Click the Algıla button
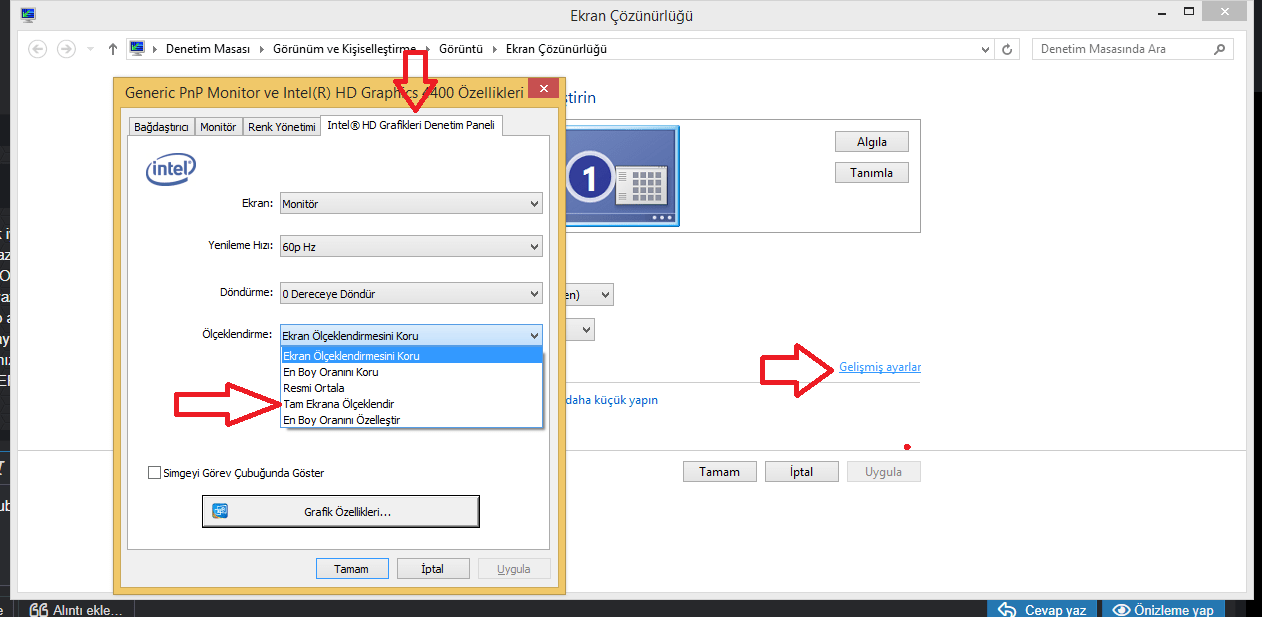Screen dimensions: 1262x617 [872, 142]
